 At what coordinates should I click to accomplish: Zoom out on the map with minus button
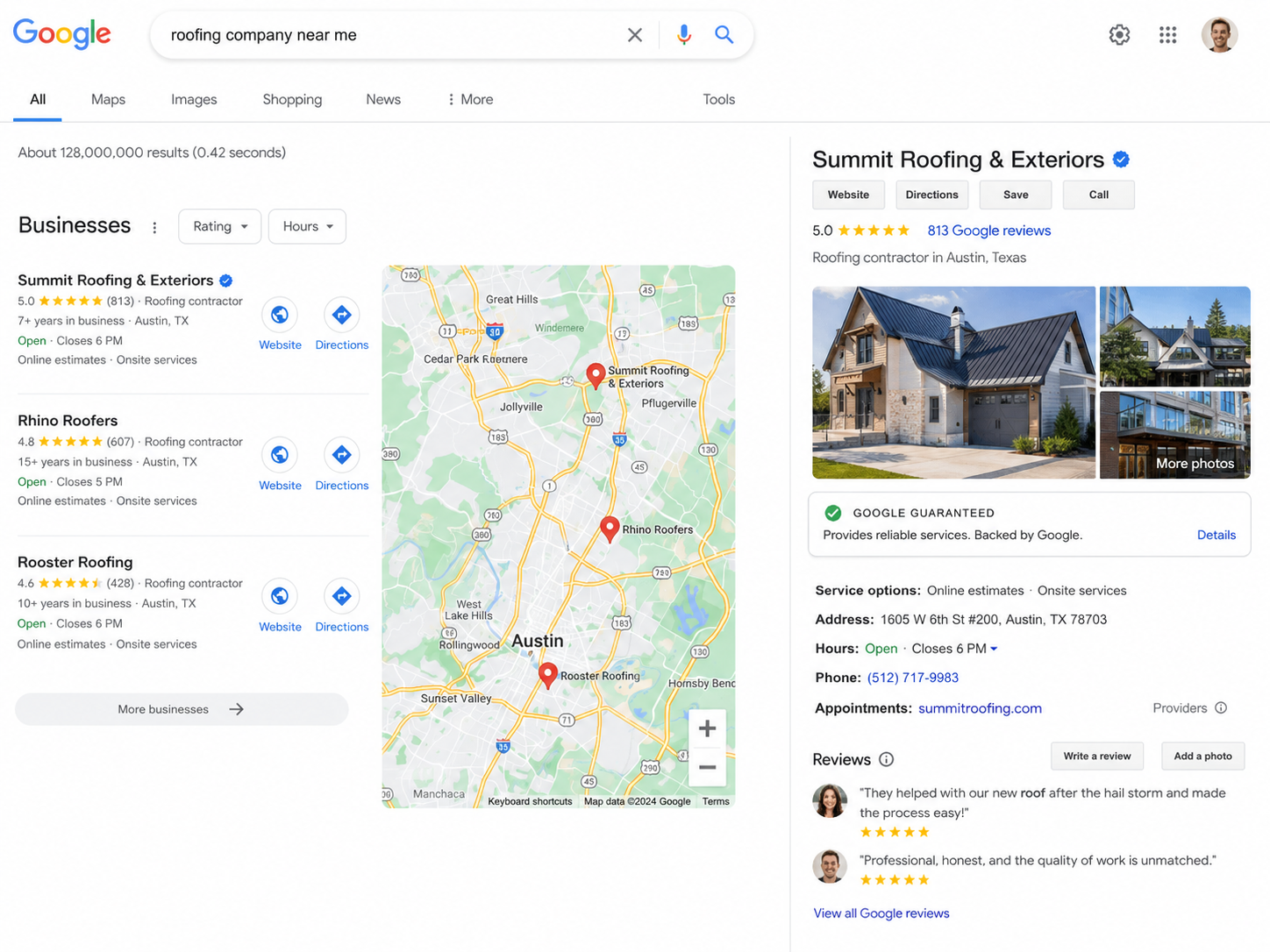707,767
